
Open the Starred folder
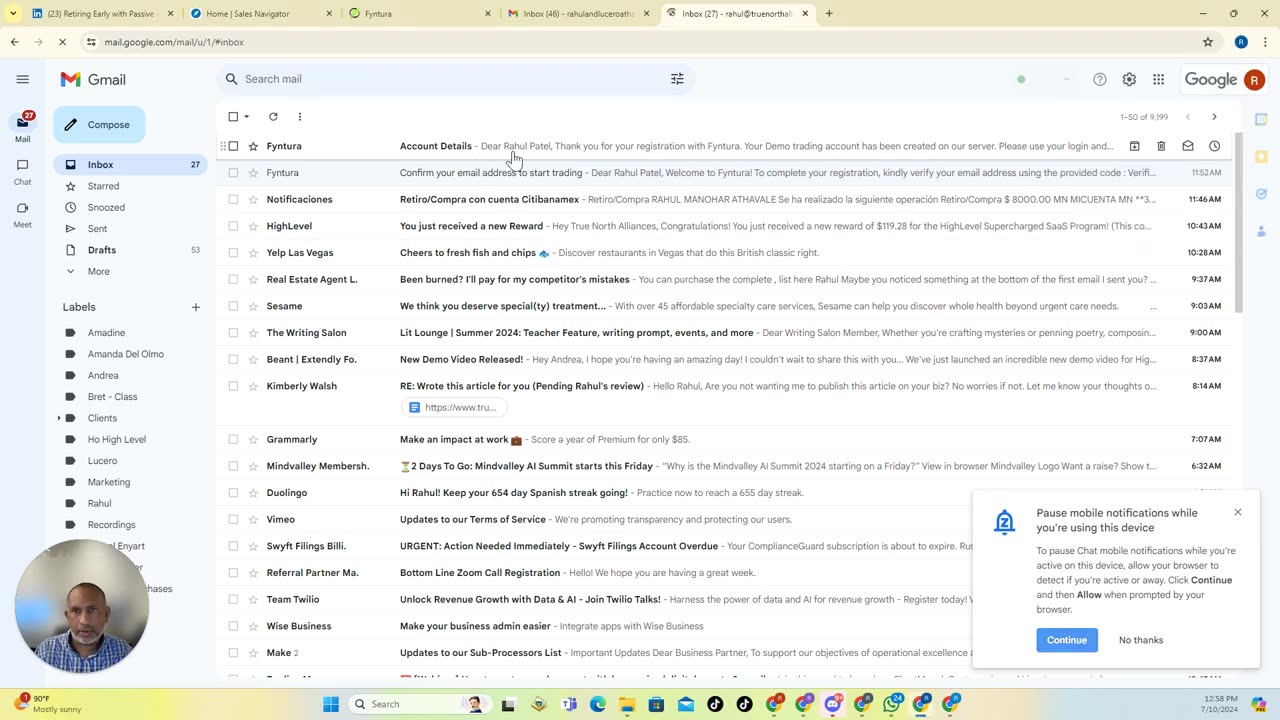click(x=131, y=186)
